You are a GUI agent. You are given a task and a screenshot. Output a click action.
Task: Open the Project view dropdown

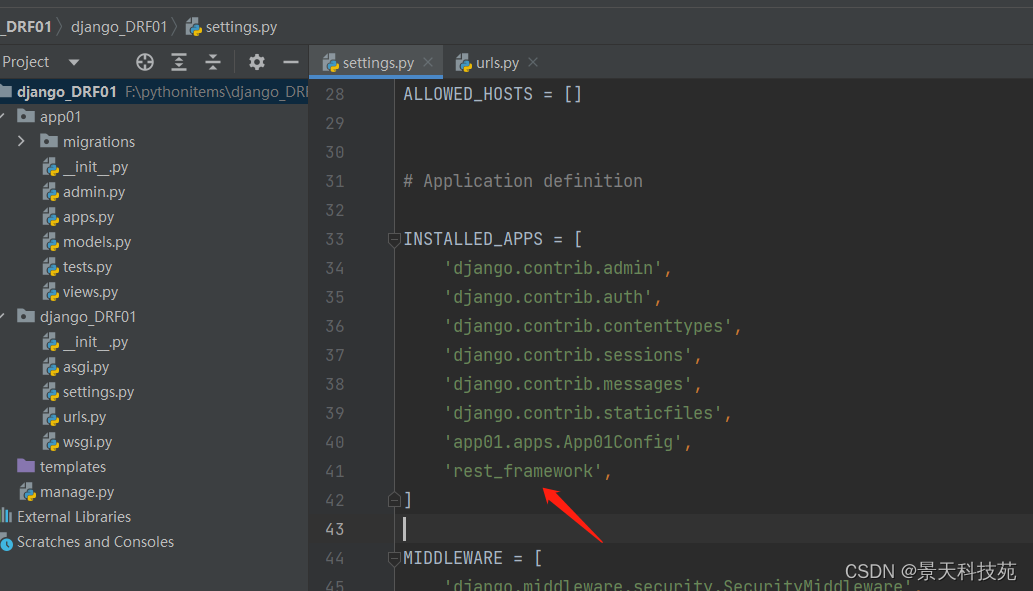[72, 61]
